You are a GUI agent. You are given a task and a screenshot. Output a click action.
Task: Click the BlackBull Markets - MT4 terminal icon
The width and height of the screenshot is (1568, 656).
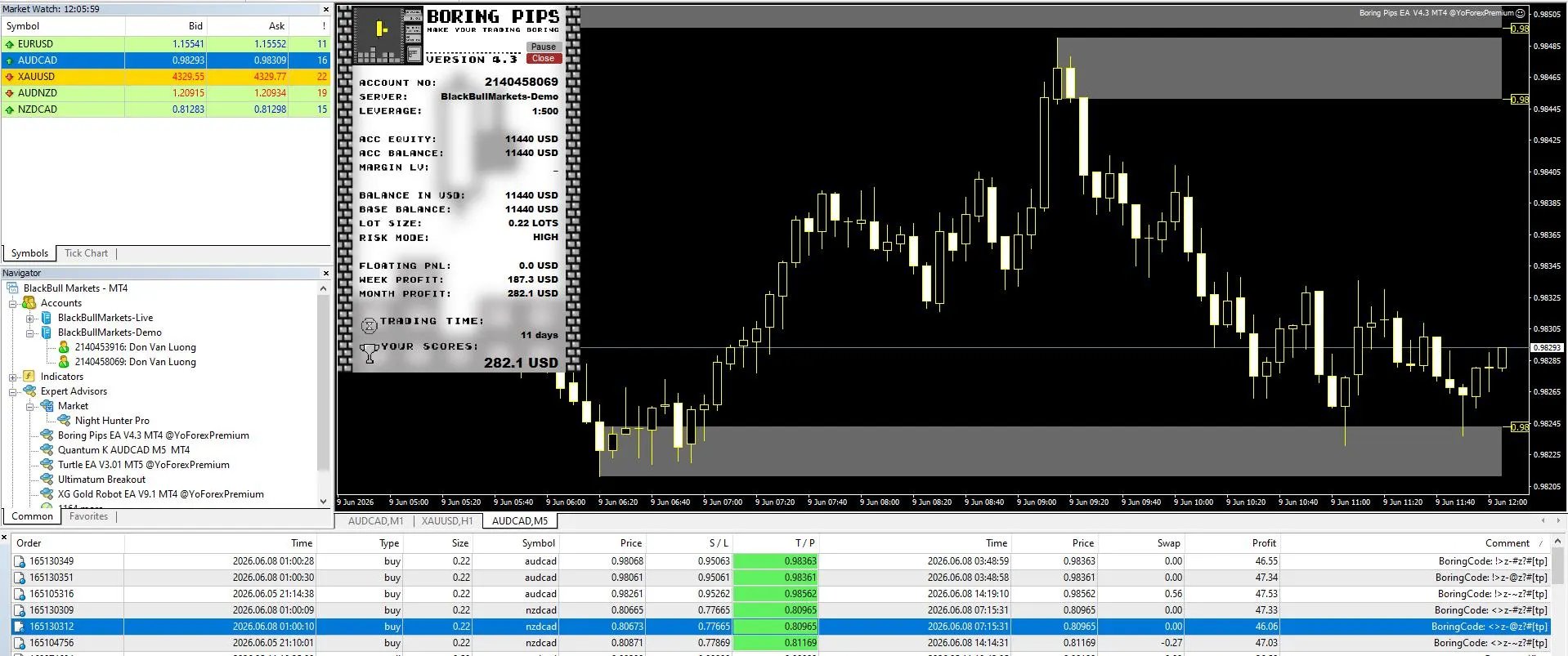[13, 288]
